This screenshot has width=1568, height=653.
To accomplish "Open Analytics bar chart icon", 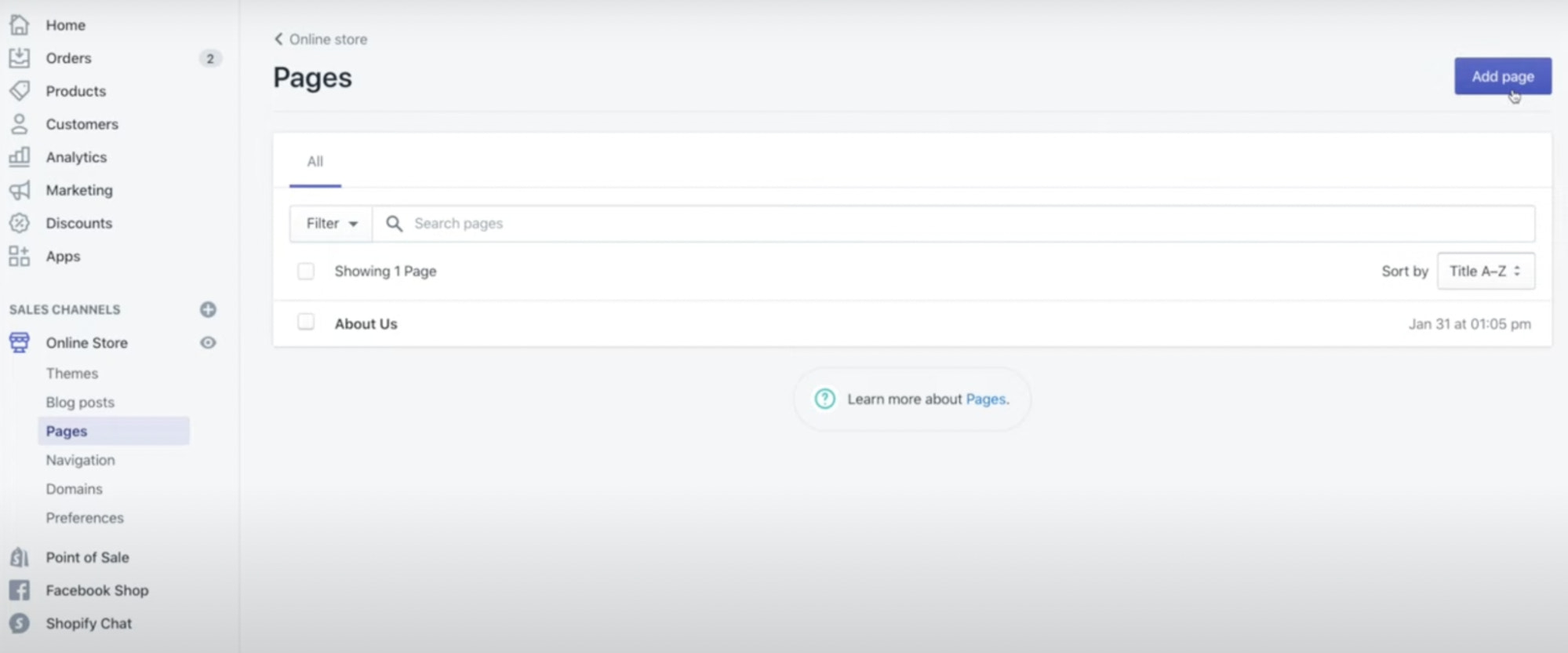I will click(x=20, y=157).
